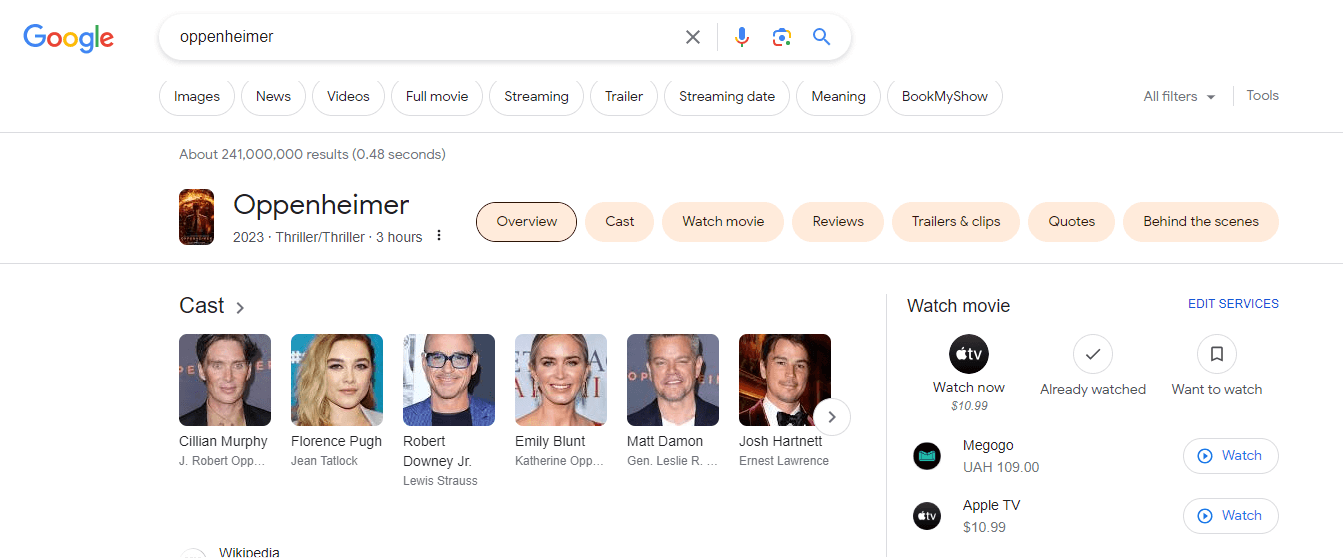Click Megogo UAH 109.00 price text
Viewport: 1344px width, 558px height.
1001,467
